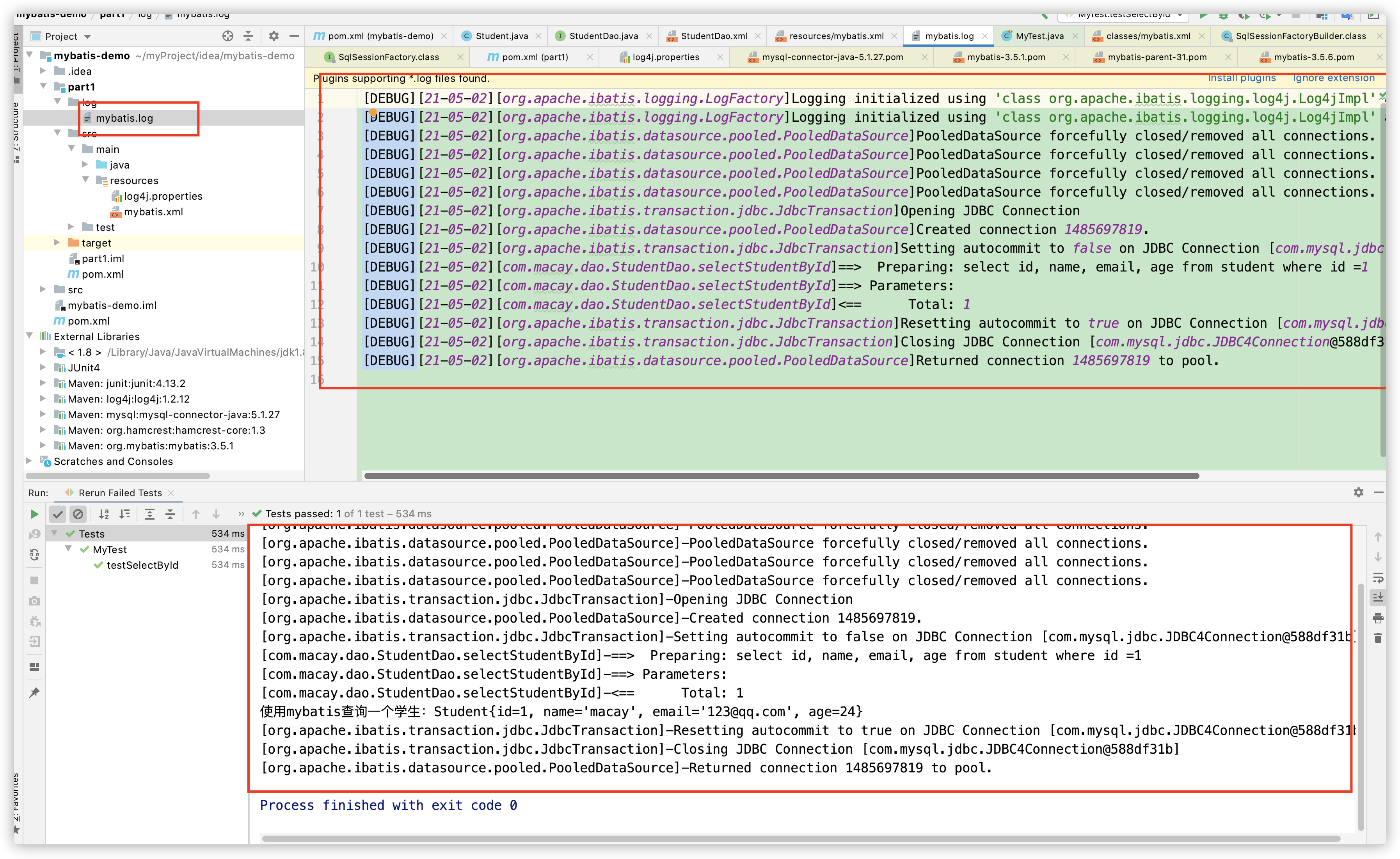Click the clear all trash icon in console
This screenshot has width=1400, height=859.
(x=1378, y=638)
